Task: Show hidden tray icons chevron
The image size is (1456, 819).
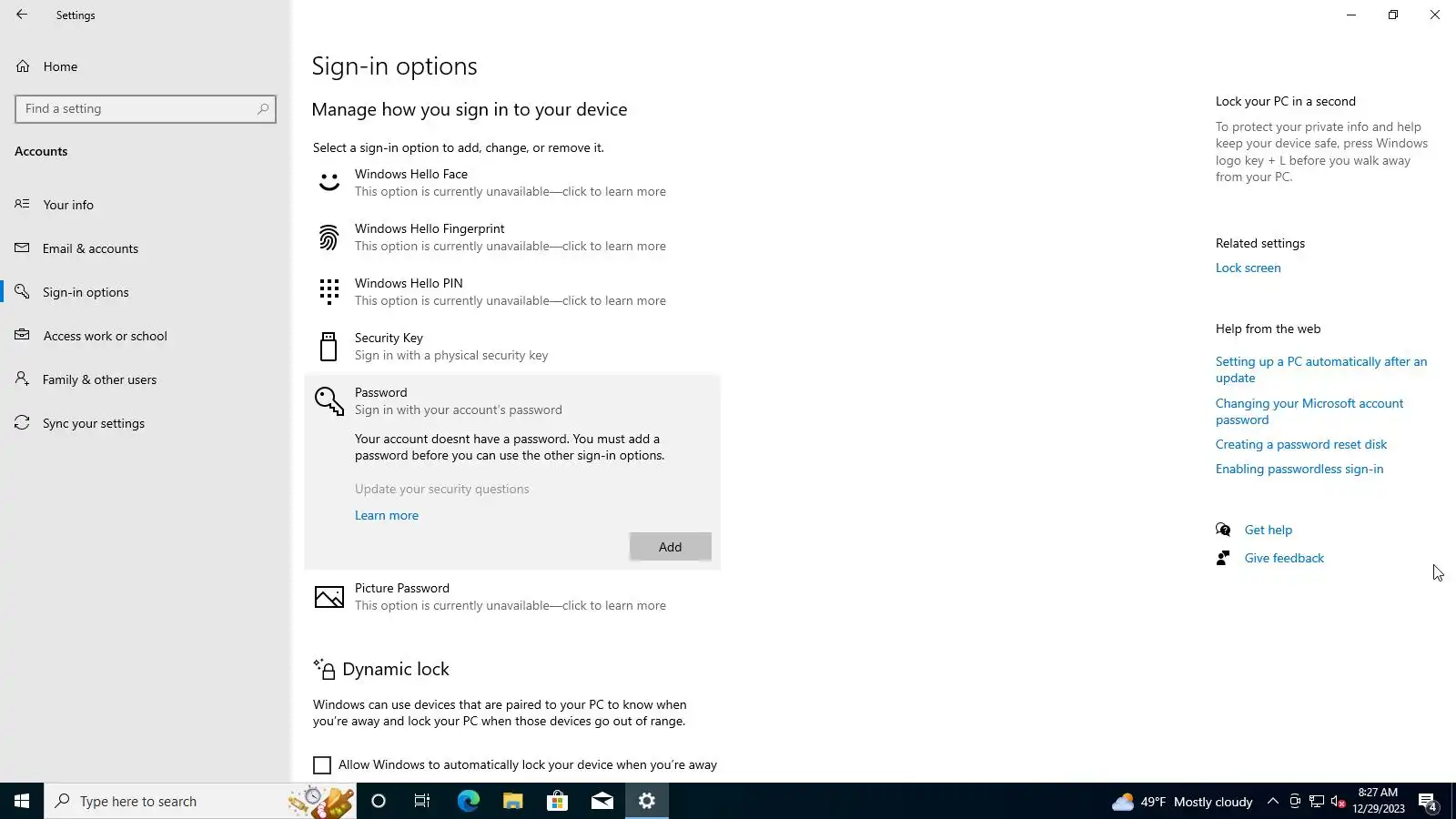Action: coord(1273,801)
